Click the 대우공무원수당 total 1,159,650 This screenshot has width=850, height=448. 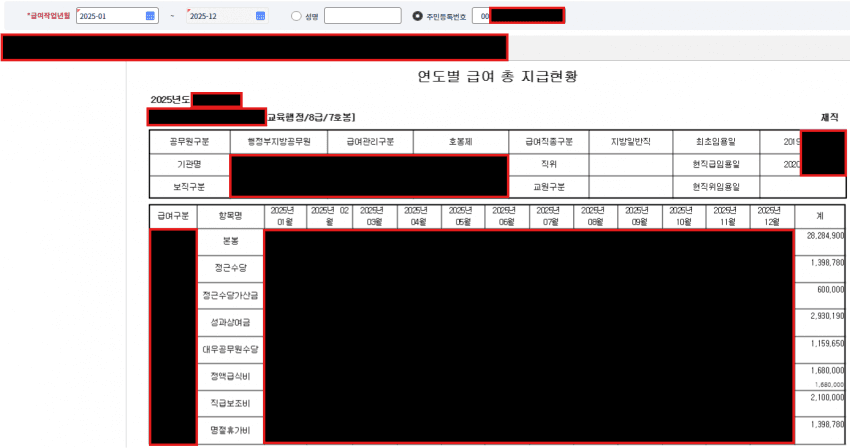tap(827, 343)
